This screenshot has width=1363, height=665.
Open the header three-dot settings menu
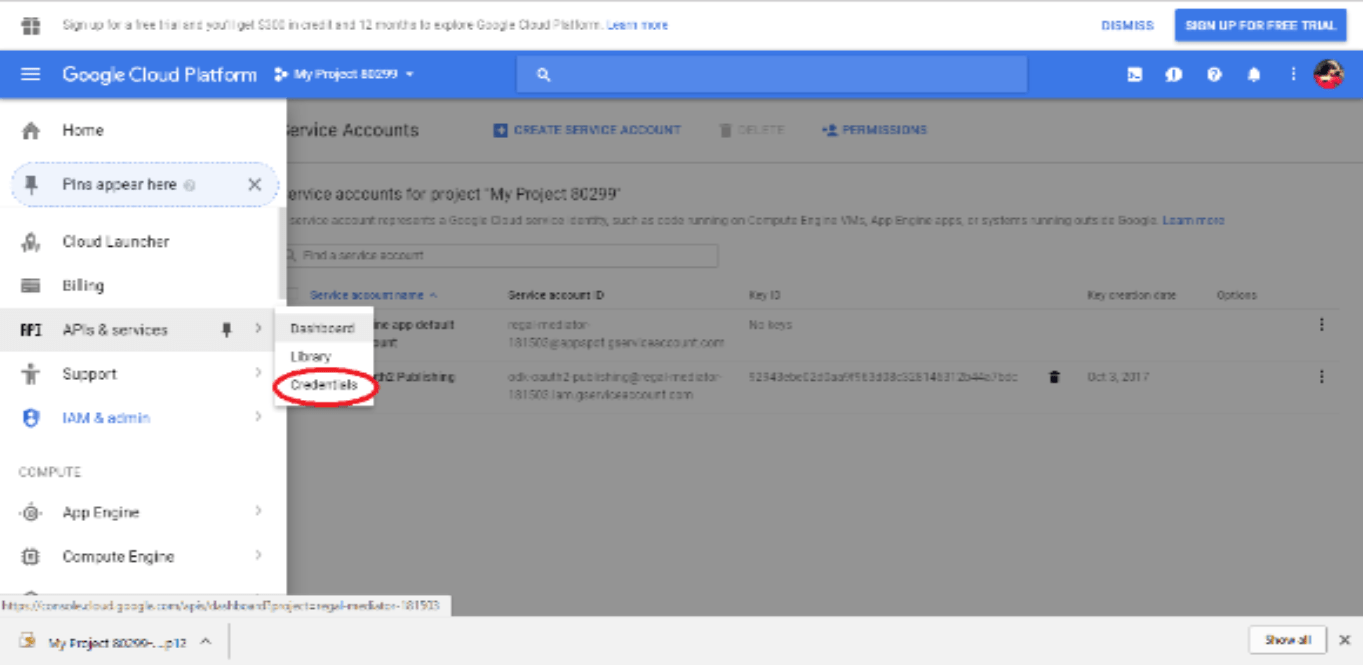point(1293,74)
